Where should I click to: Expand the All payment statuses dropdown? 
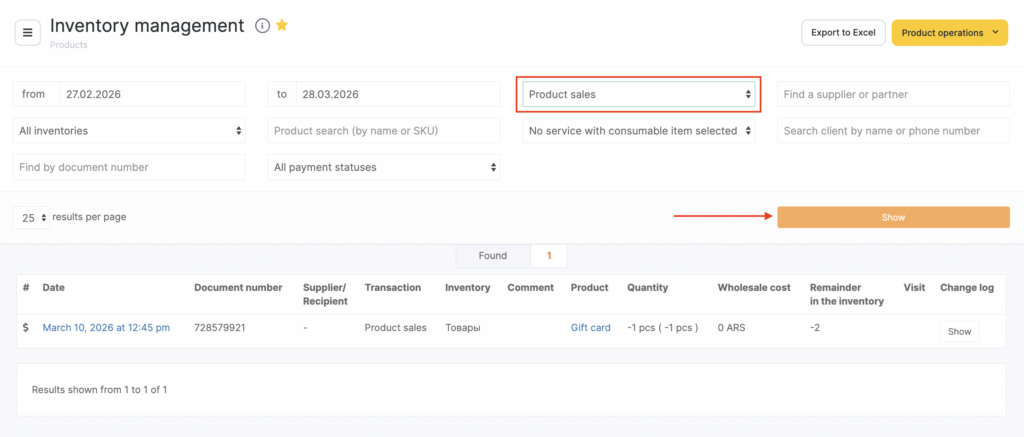(x=384, y=167)
